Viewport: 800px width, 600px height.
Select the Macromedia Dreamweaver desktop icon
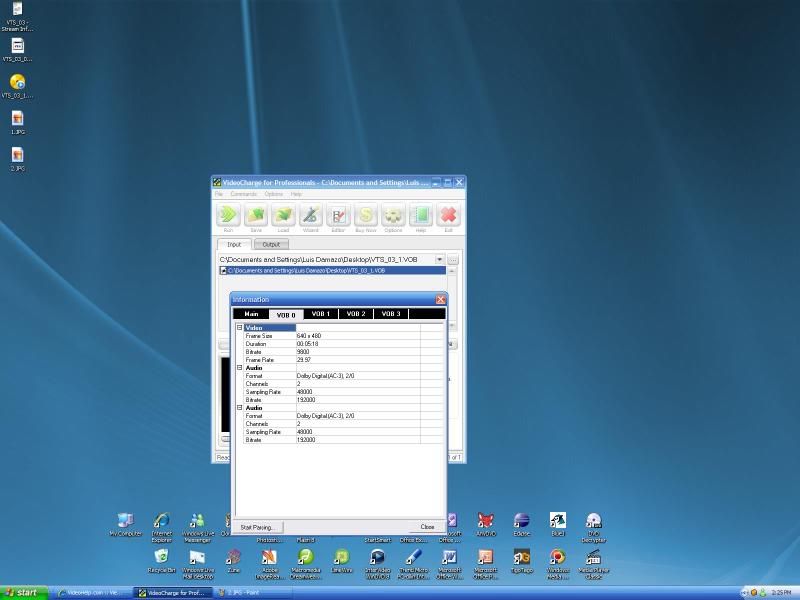(306, 564)
